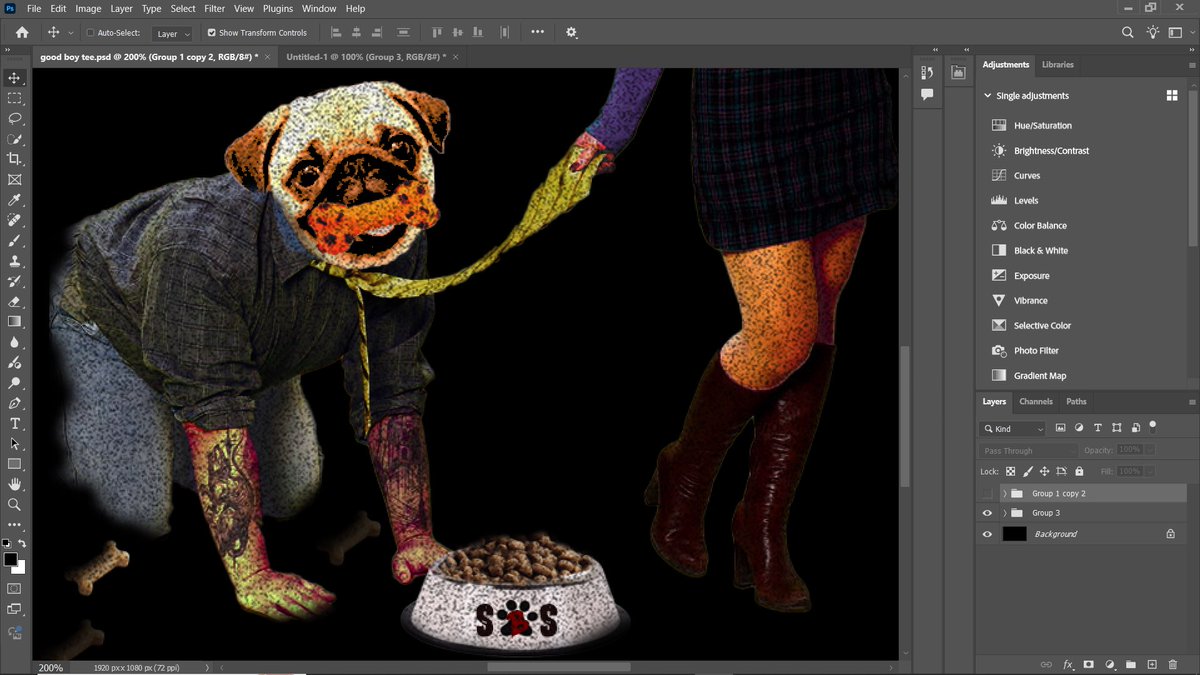Add a Hue/Saturation adjustment
The width and height of the screenshot is (1200, 675).
(x=1043, y=126)
